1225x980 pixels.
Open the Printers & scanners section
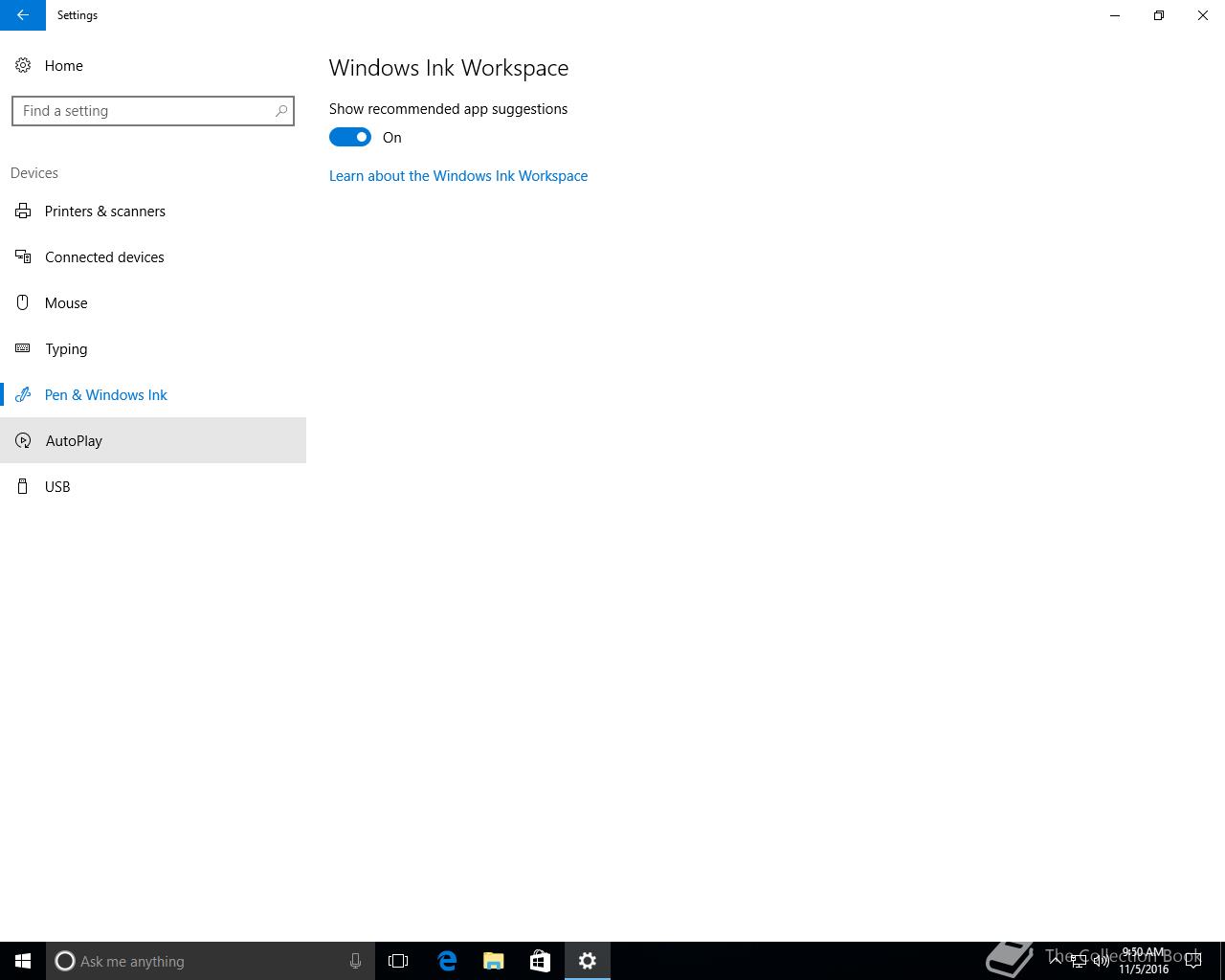153,211
